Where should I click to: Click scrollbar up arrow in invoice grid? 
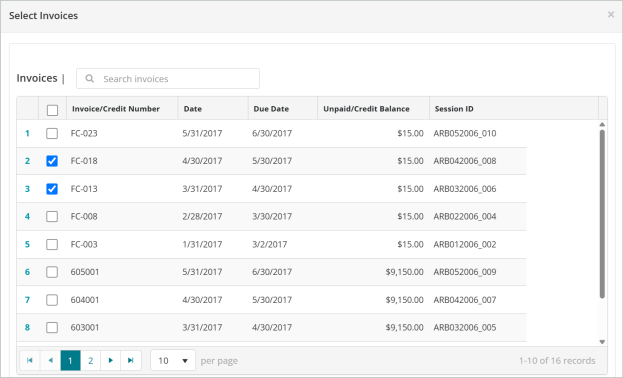pyautogui.click(x=602, y=124)
